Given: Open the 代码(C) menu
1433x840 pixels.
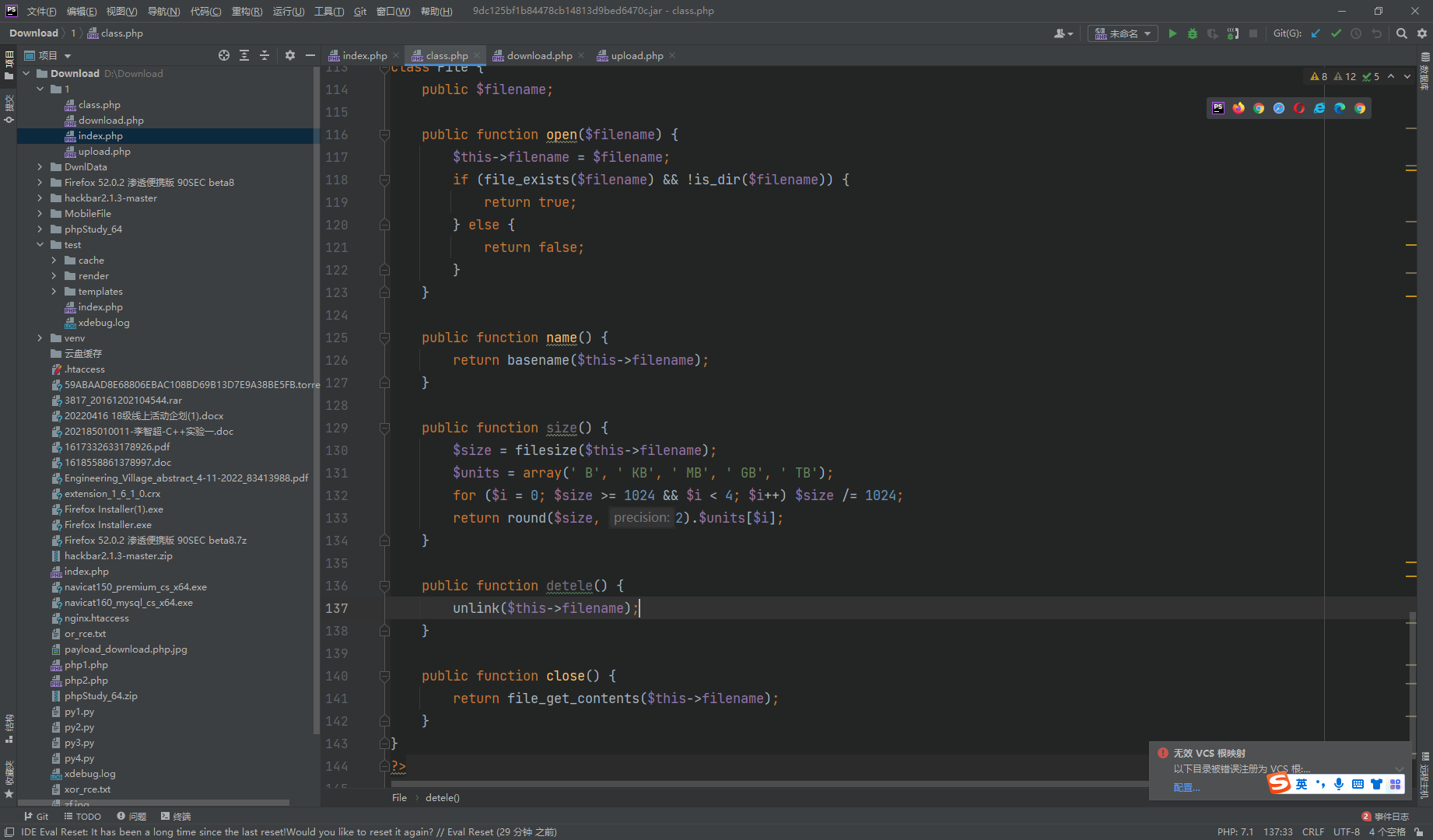Looking at the screenshot, I should coord(205,11).
